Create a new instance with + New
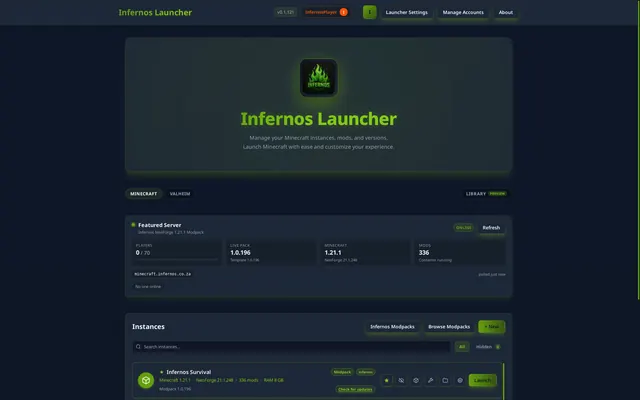 491,327
